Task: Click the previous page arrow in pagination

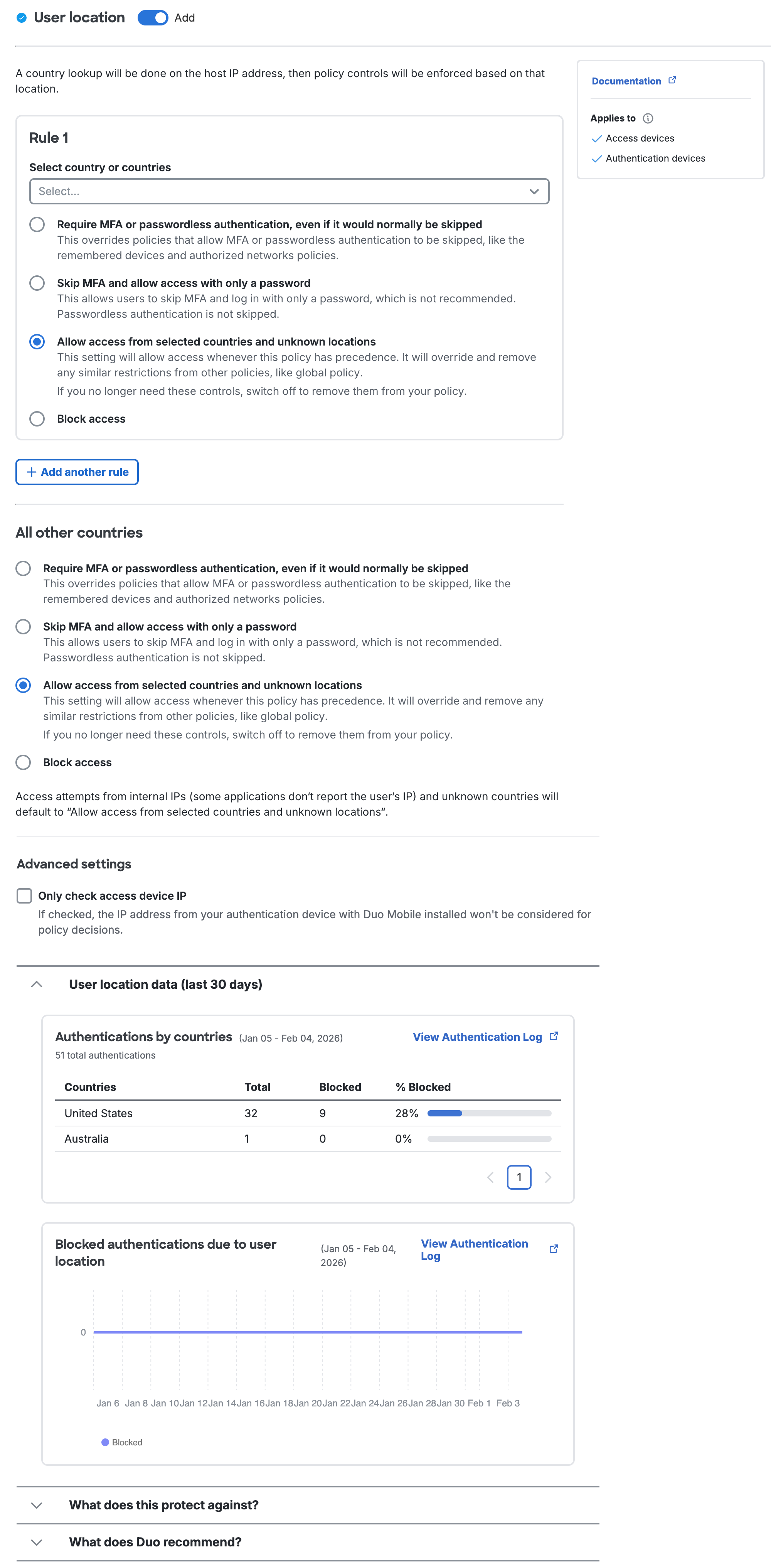Action: point(490,1177)
